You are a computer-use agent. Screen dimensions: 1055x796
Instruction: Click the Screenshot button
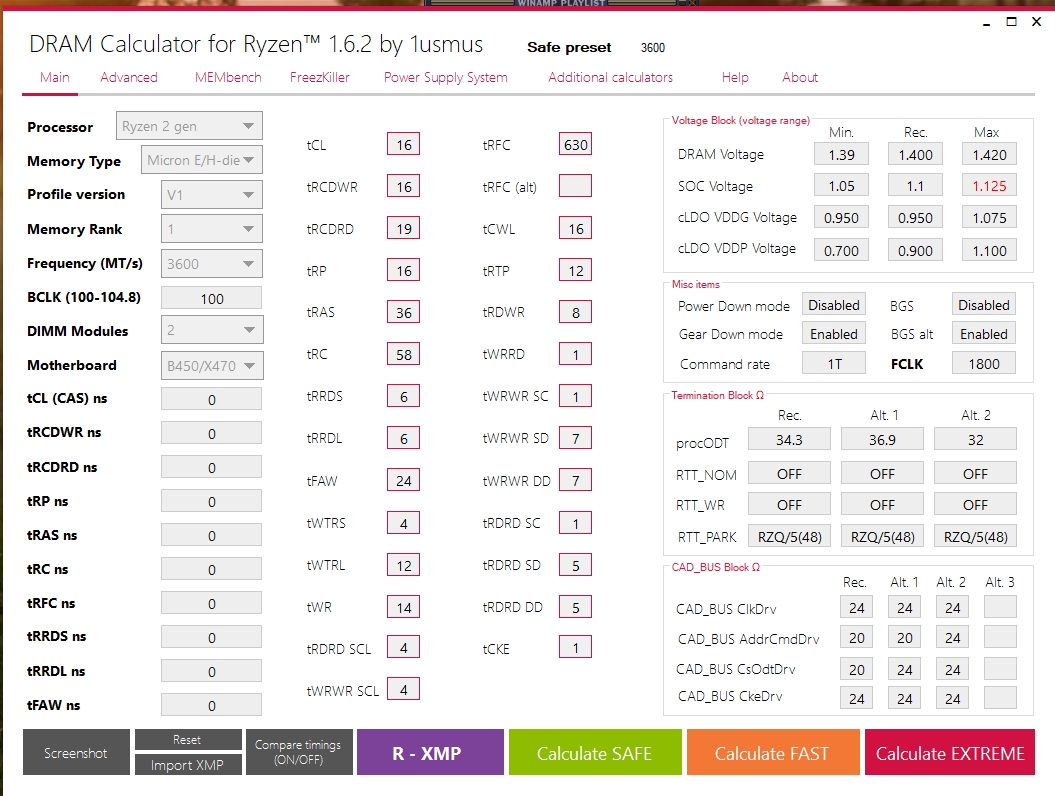76,752
